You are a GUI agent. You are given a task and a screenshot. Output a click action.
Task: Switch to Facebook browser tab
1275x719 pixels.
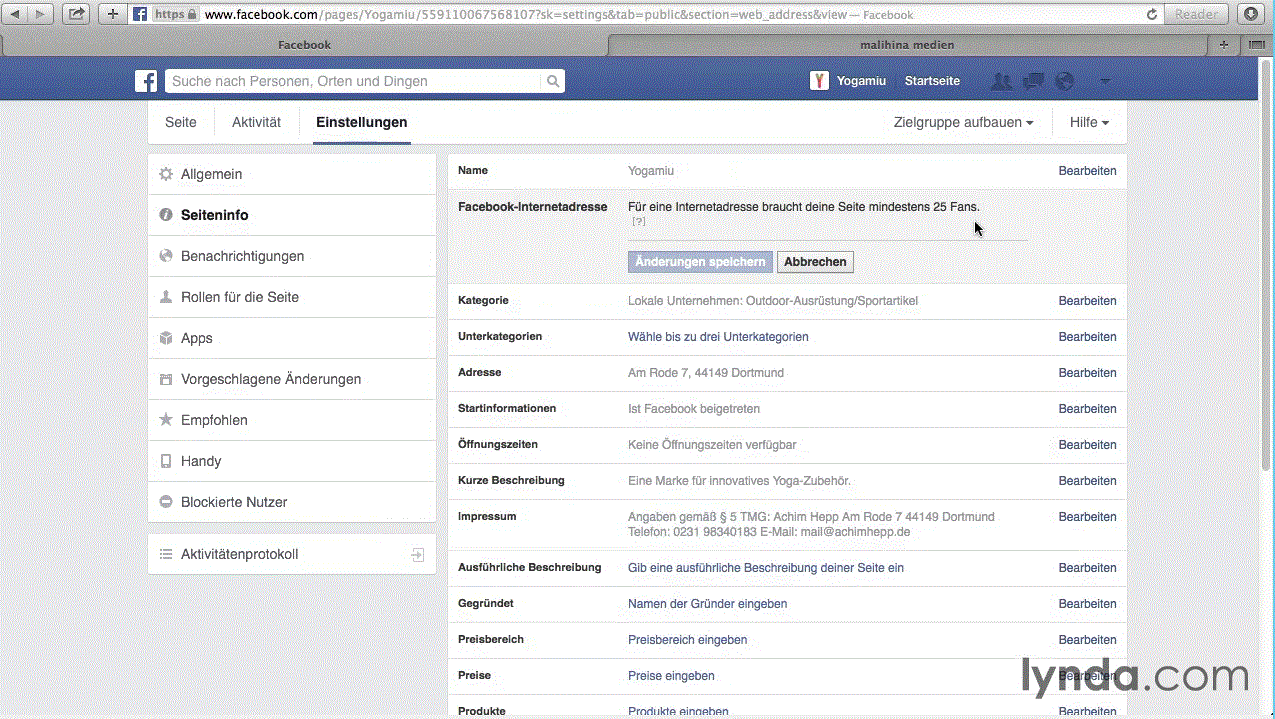pos(304,45)
